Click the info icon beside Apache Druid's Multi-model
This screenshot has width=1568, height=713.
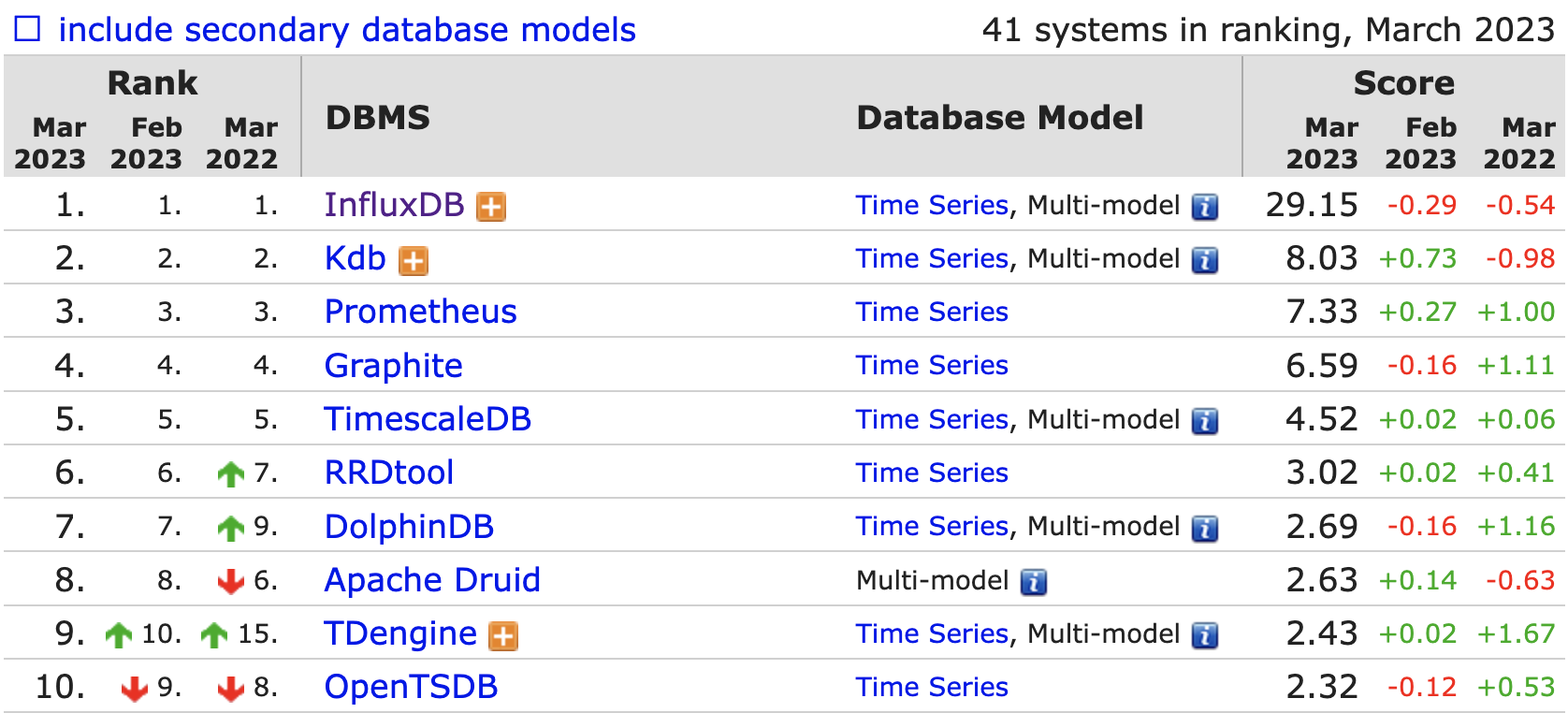click(x=1034, y=582)
